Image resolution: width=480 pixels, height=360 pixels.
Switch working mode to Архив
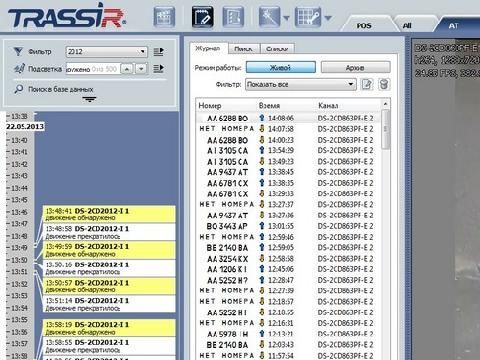coord(355,67)
